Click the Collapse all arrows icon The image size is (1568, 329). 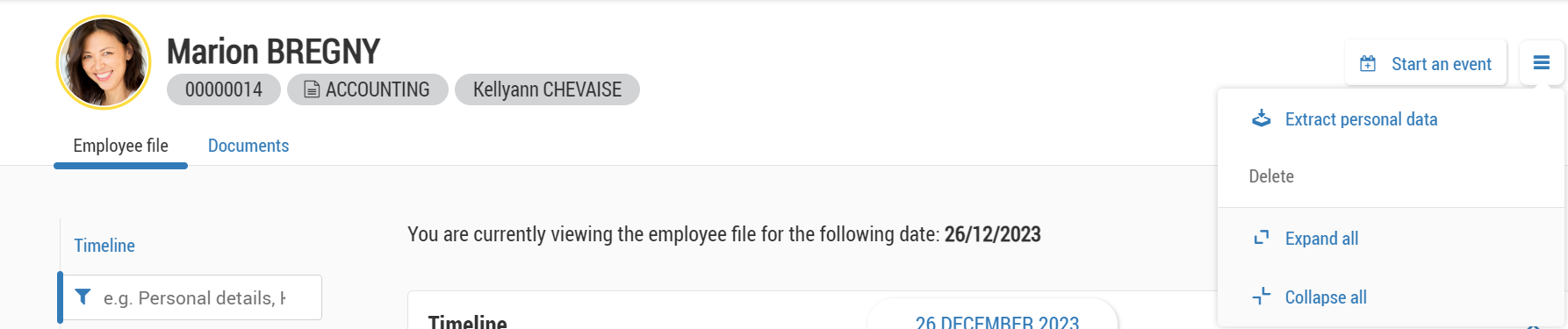[1262, 297]
